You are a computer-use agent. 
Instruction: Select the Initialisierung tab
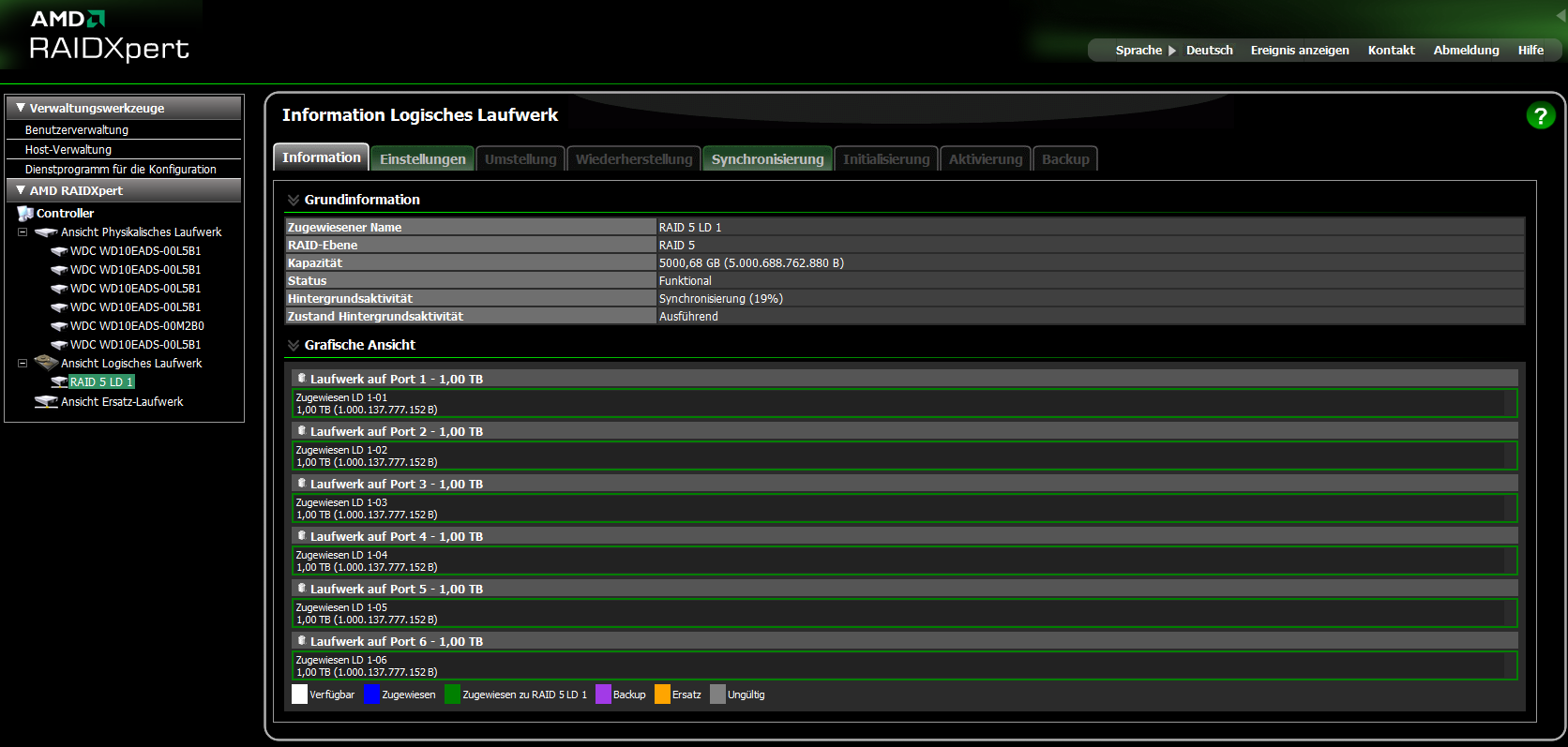(x=886, y=159)
